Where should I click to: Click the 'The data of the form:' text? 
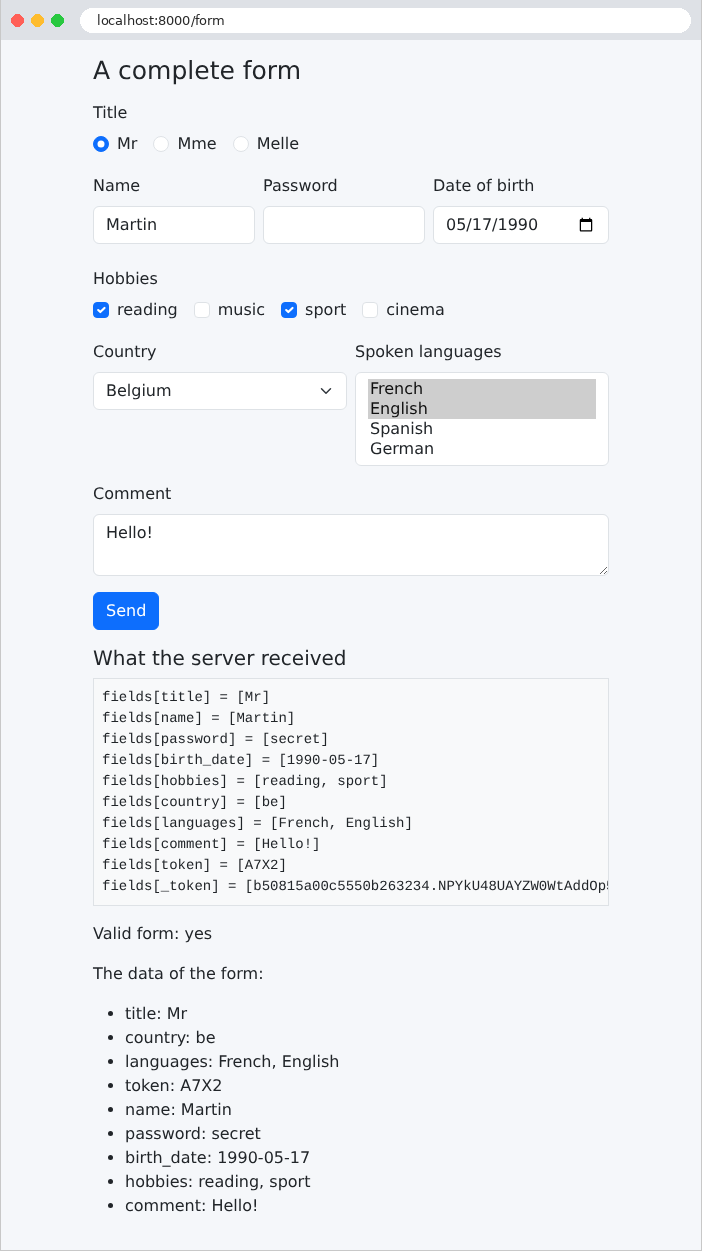(x=178, y=974)
